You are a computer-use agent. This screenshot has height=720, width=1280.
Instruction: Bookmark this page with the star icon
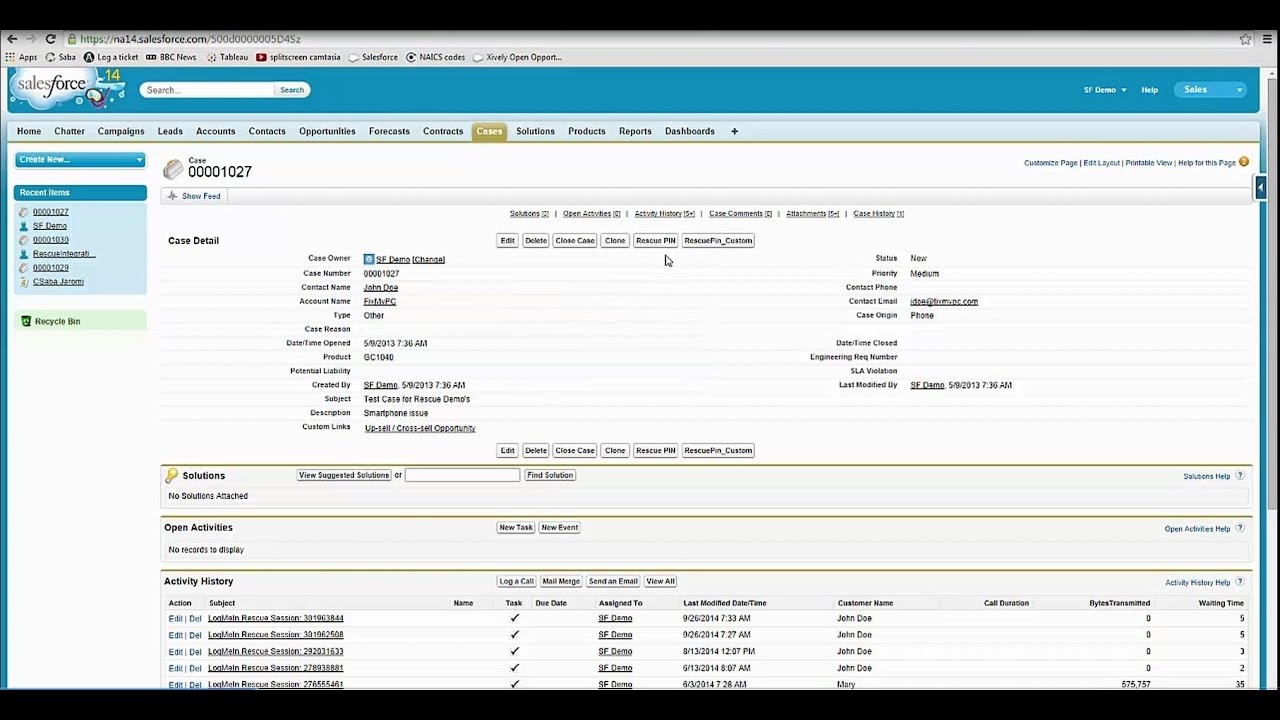[1245, 39]
